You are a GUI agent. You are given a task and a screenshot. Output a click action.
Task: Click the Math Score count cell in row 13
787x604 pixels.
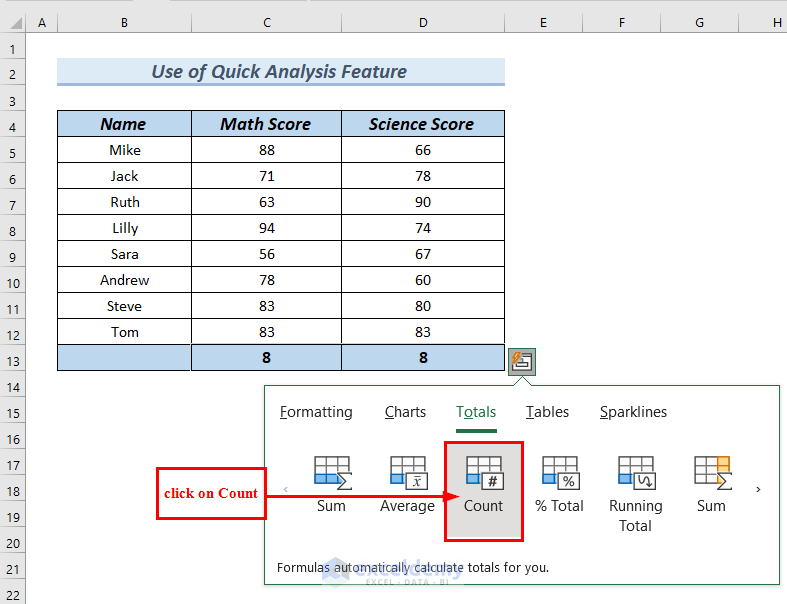[267, 357]
